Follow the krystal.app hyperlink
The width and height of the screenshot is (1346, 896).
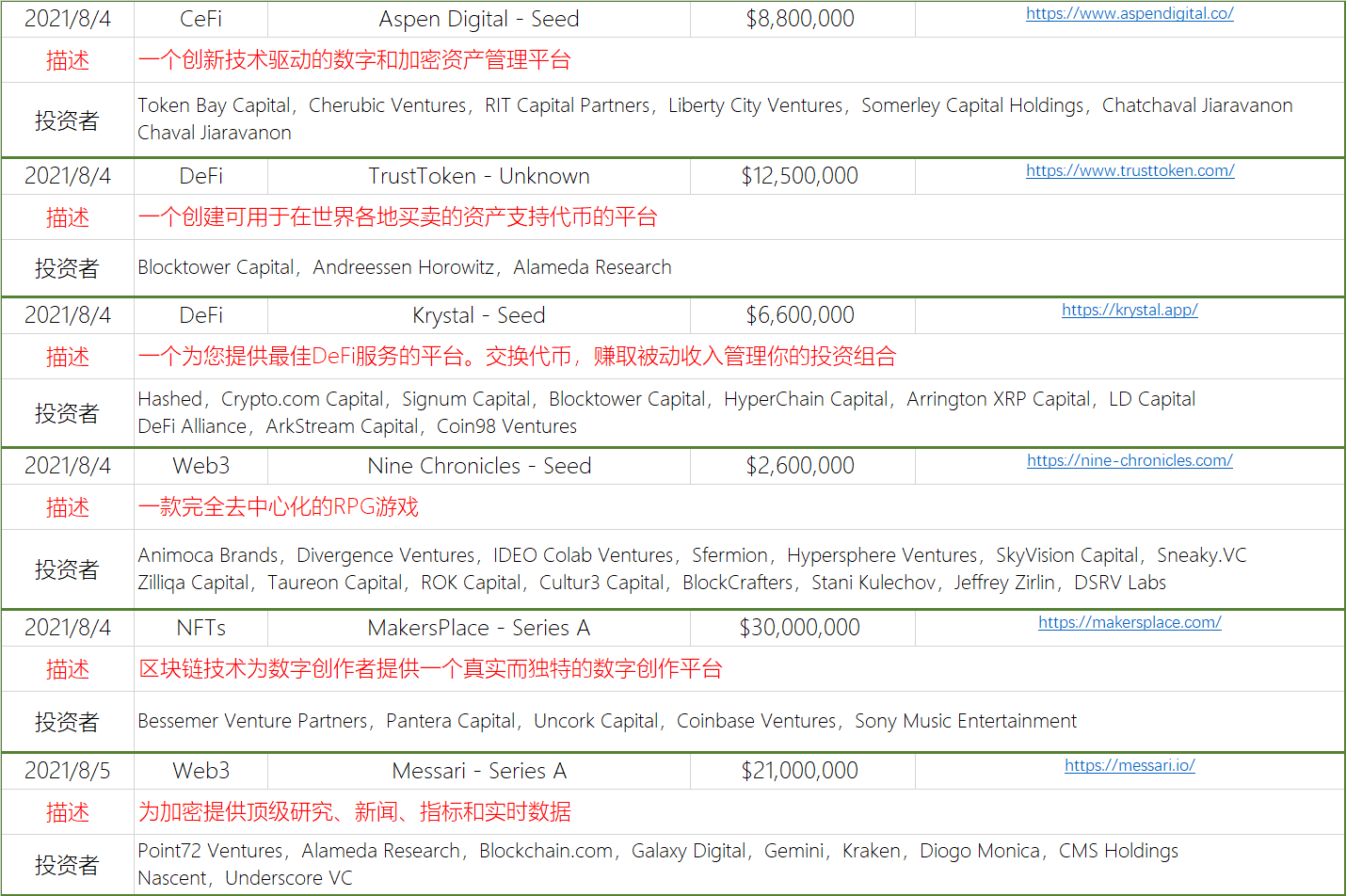(1130, 310)
